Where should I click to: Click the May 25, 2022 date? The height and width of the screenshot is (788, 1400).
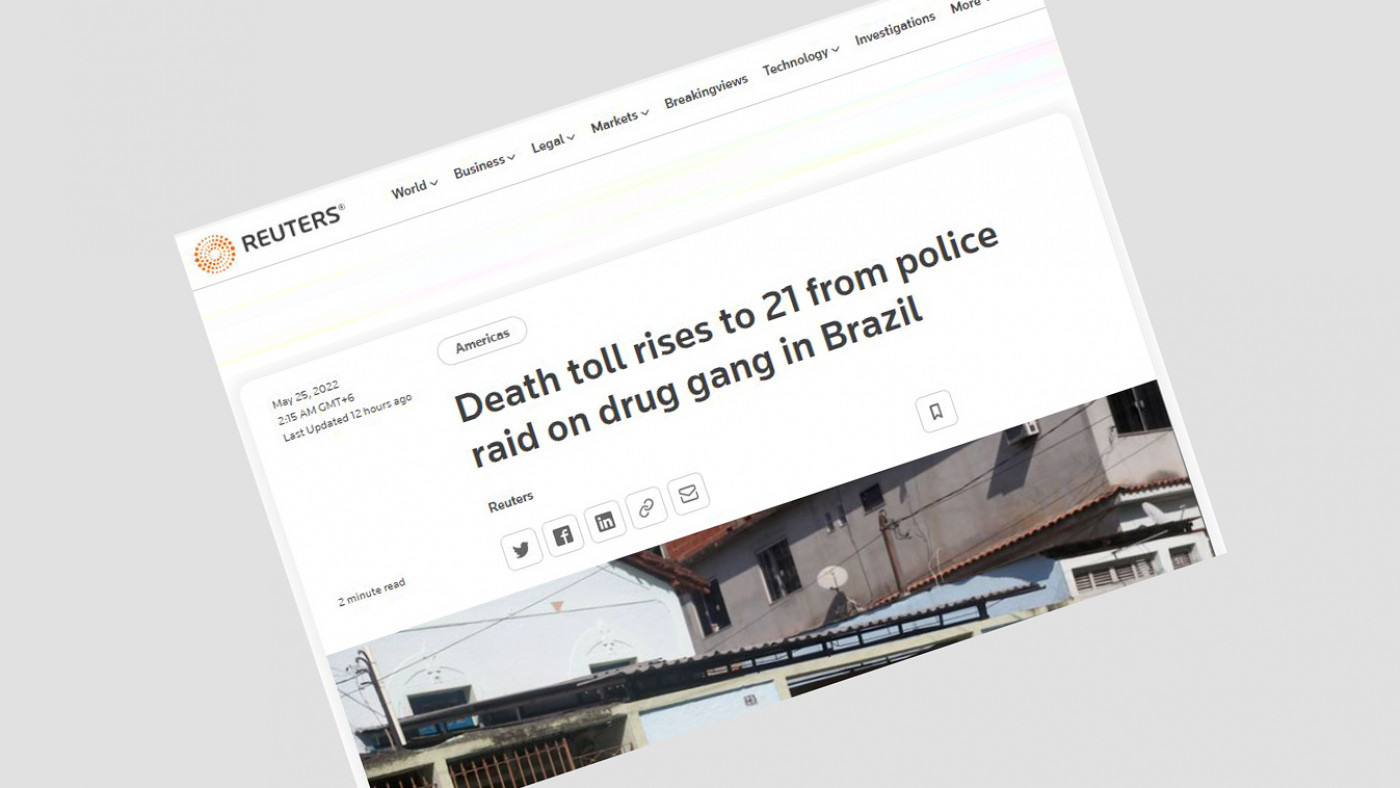pos(305,394)
